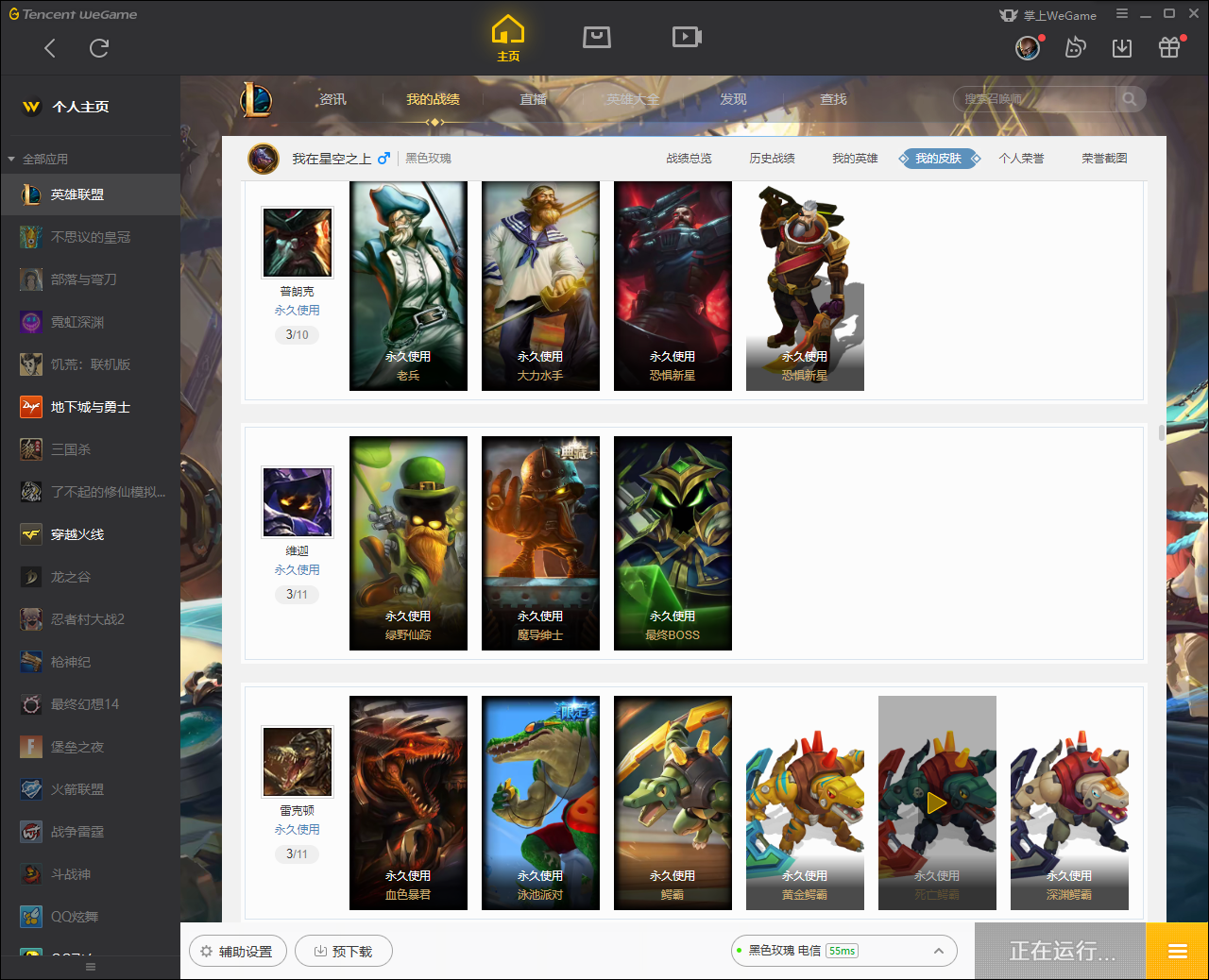Viewport: 1209px width, 980px height.
Task: Select 枪神纪 game in sidebar
Action: point(90,662)
